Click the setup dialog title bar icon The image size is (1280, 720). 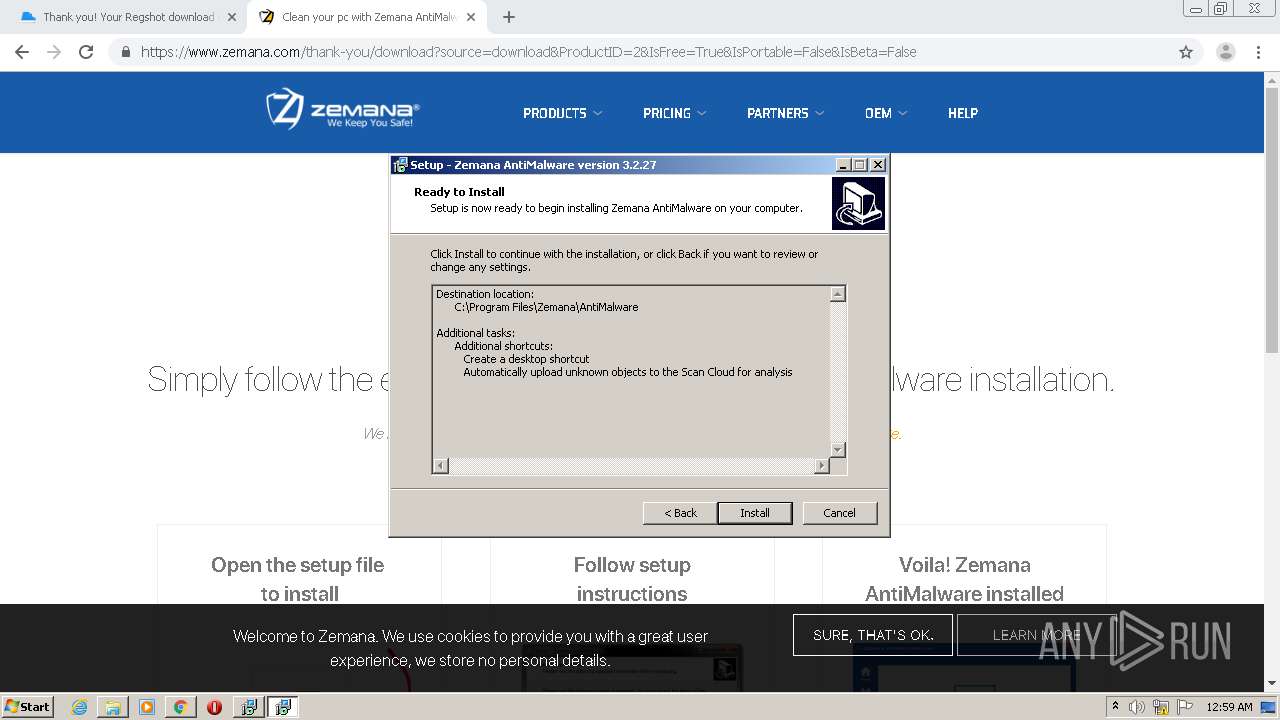[x=400, y=165]
